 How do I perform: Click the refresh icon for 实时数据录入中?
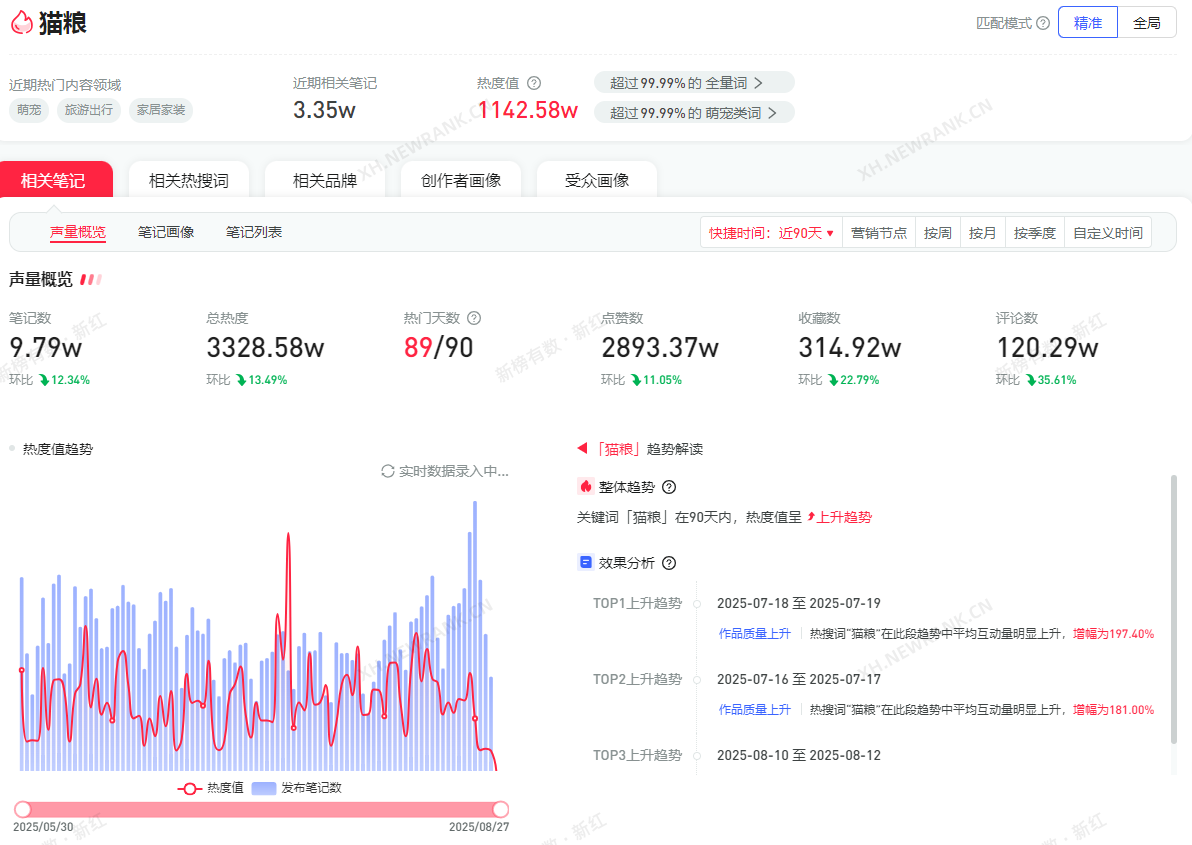tap(388, 471)
